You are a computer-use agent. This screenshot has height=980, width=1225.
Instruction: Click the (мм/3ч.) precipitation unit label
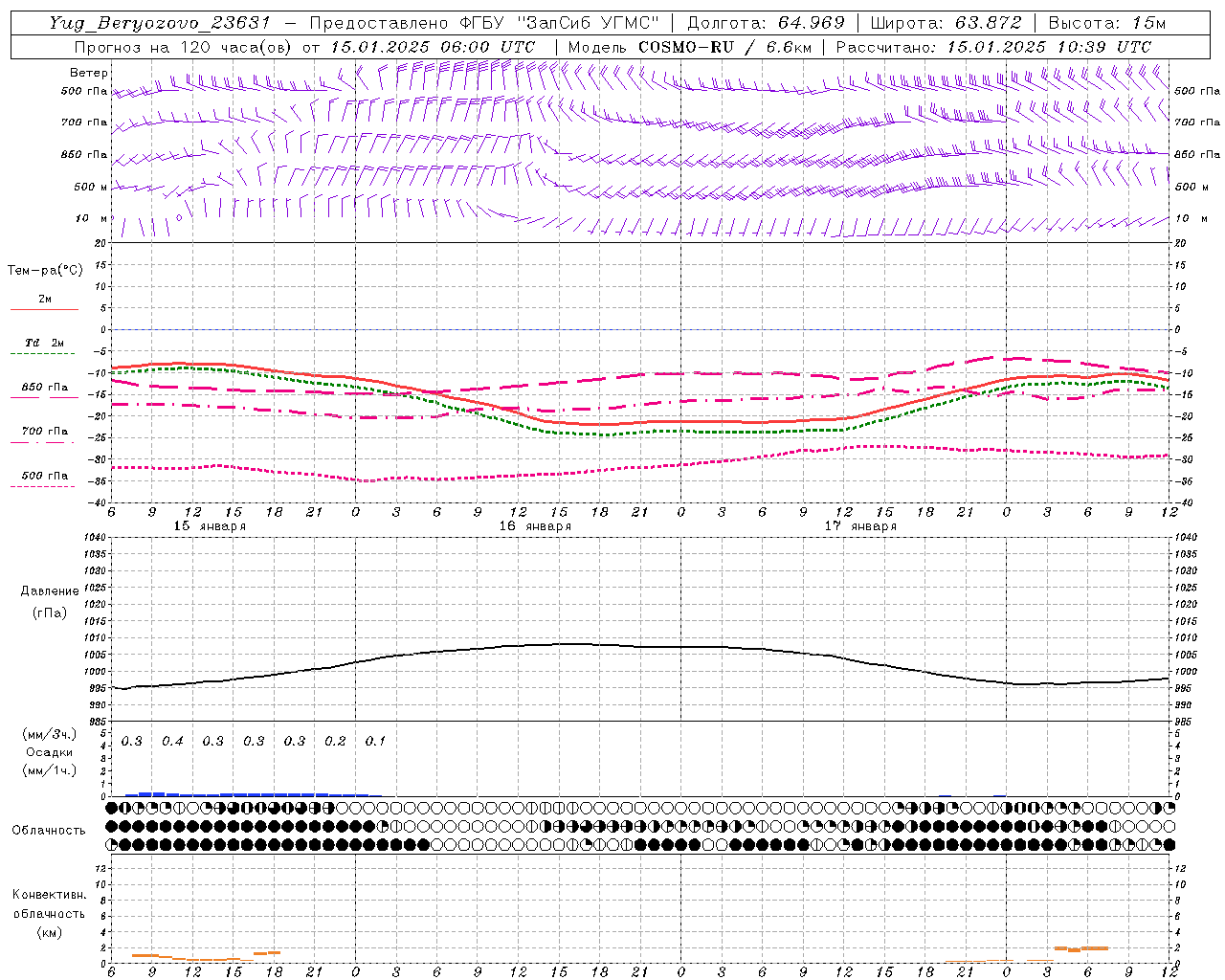point(49,735)
